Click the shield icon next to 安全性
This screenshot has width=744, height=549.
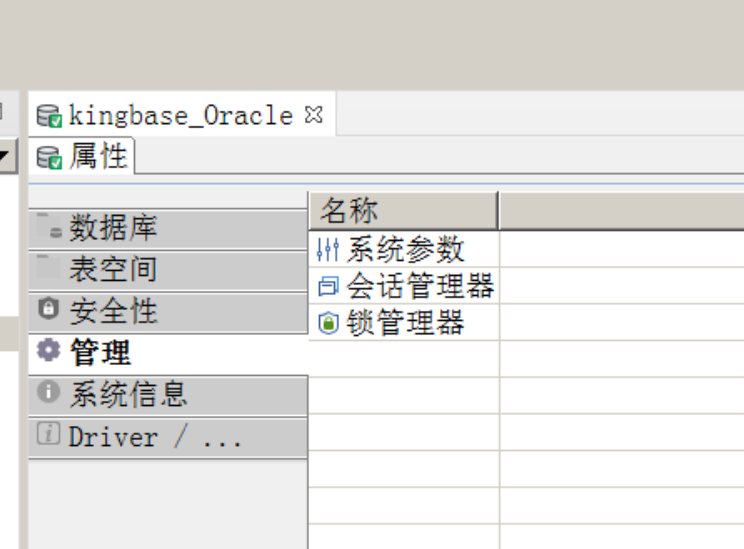(x=48, y=309)
